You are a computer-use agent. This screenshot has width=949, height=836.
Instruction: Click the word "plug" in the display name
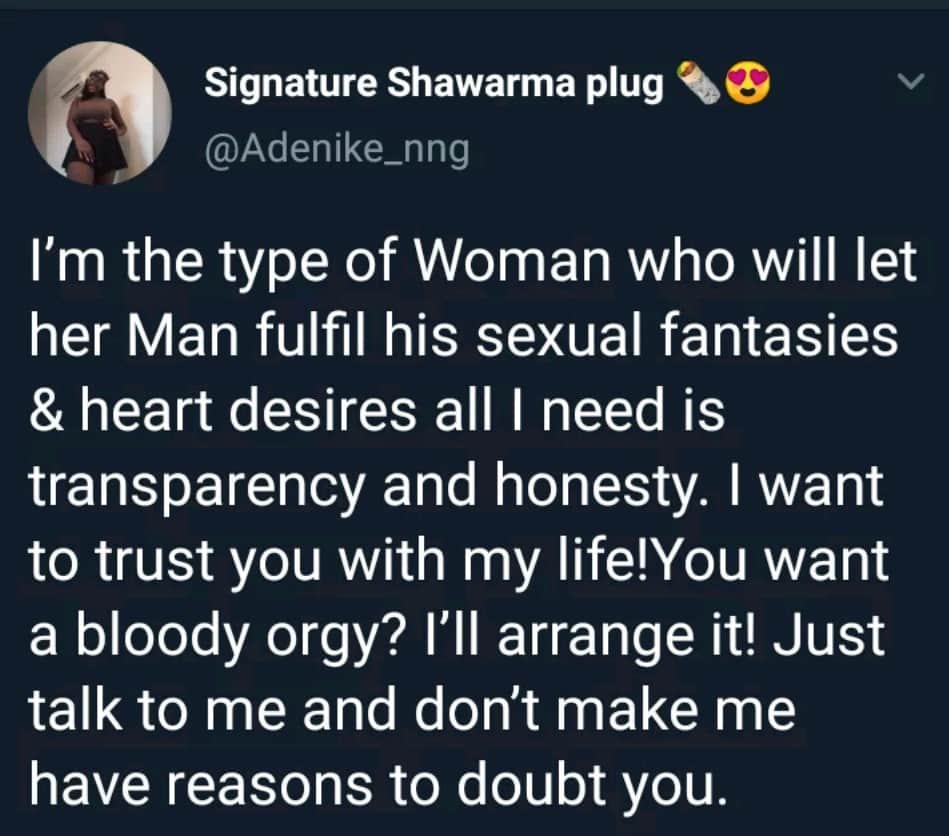coord(623,85)
